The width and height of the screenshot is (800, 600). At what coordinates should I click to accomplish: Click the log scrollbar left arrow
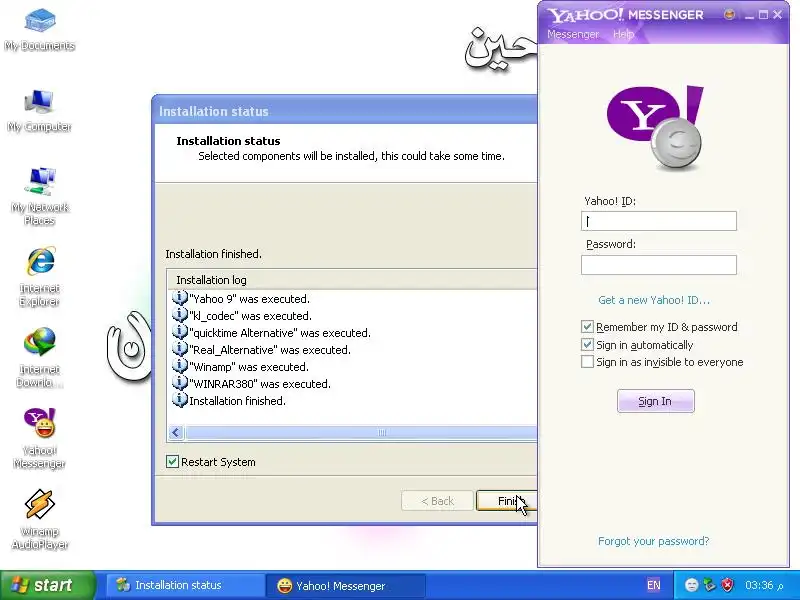176,432
